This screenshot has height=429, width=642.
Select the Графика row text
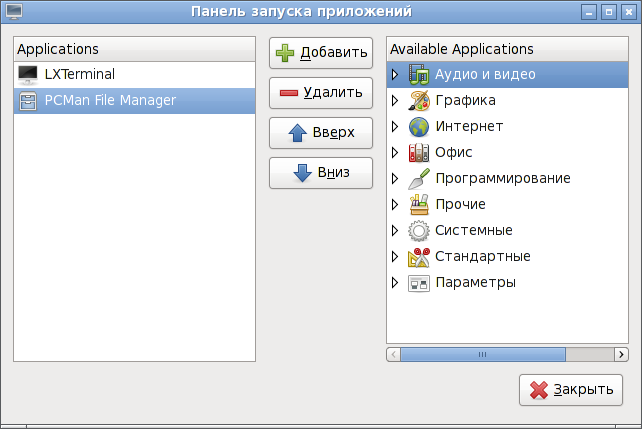[x=466, y=101]
